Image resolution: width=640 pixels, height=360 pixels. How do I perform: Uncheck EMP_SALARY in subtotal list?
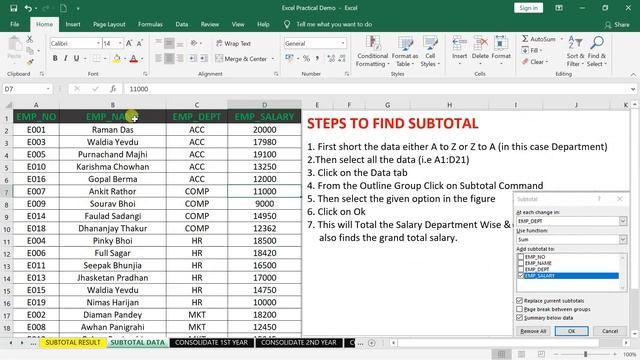[x=520, y=276]
